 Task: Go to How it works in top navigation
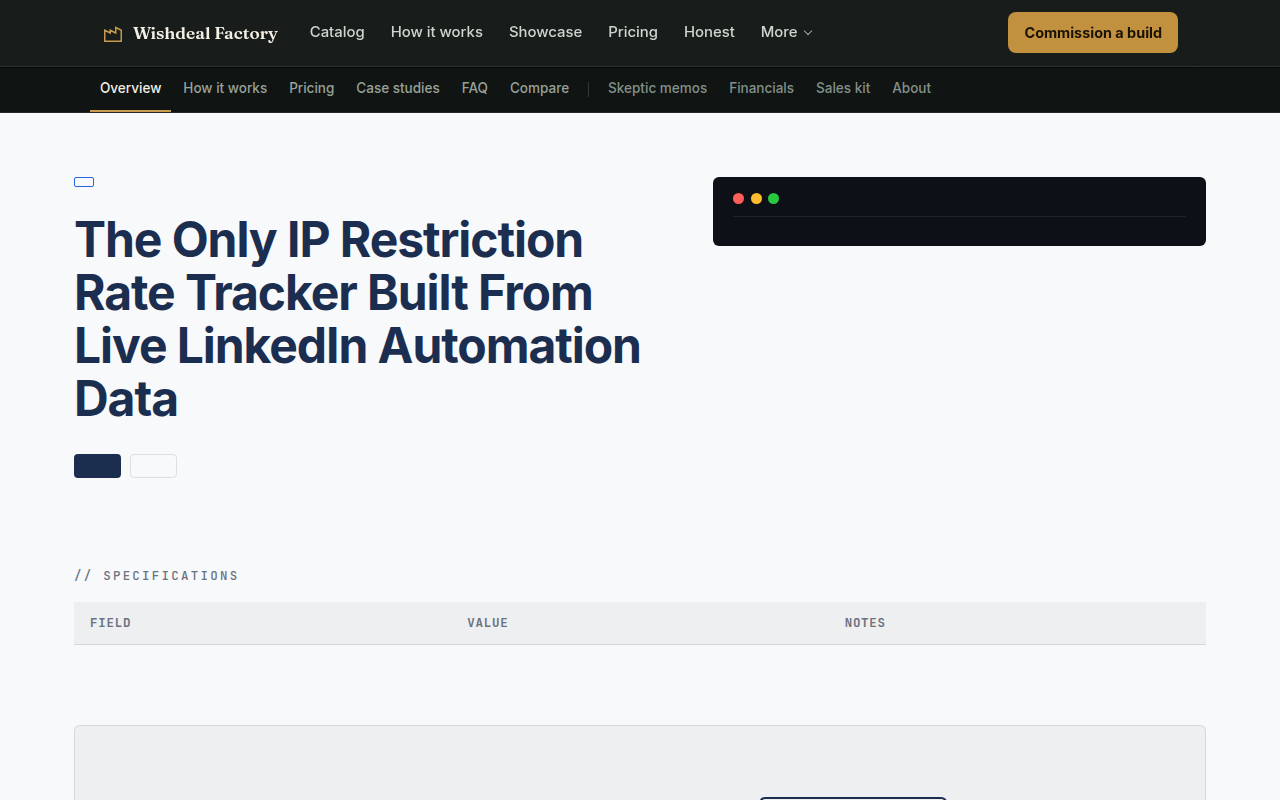tap(437, 32)
